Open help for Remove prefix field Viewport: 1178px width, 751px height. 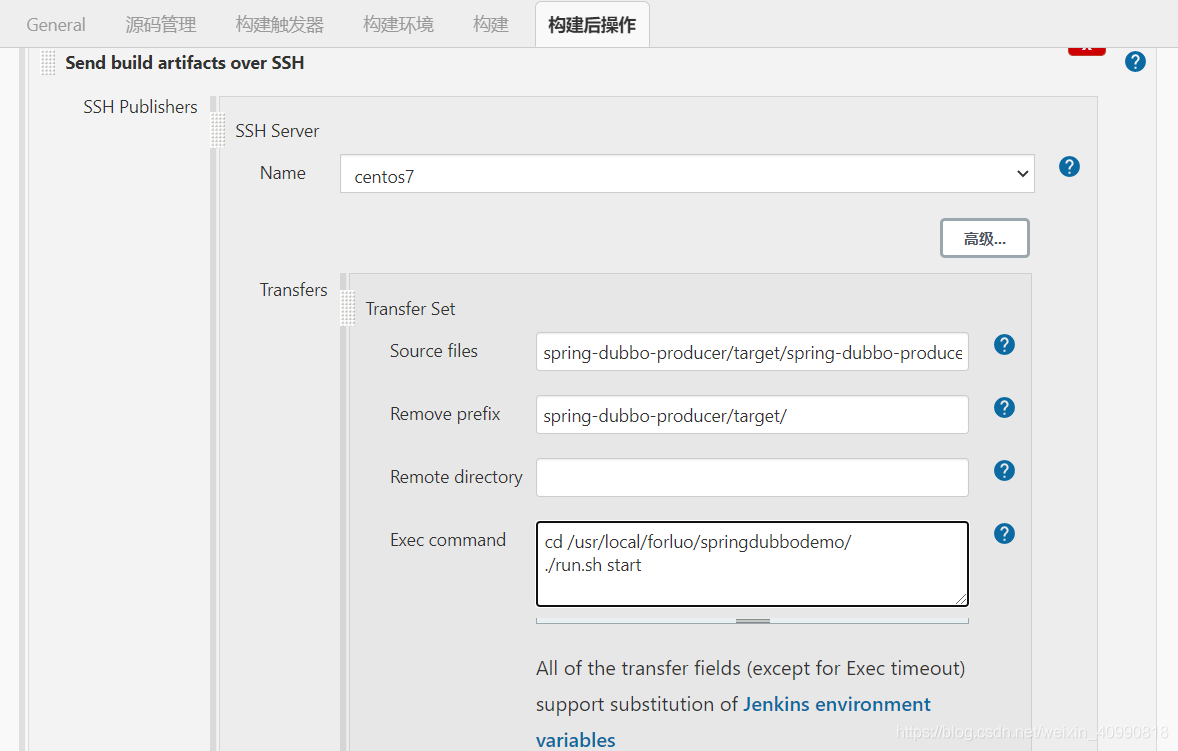[x=1005, y=408]
